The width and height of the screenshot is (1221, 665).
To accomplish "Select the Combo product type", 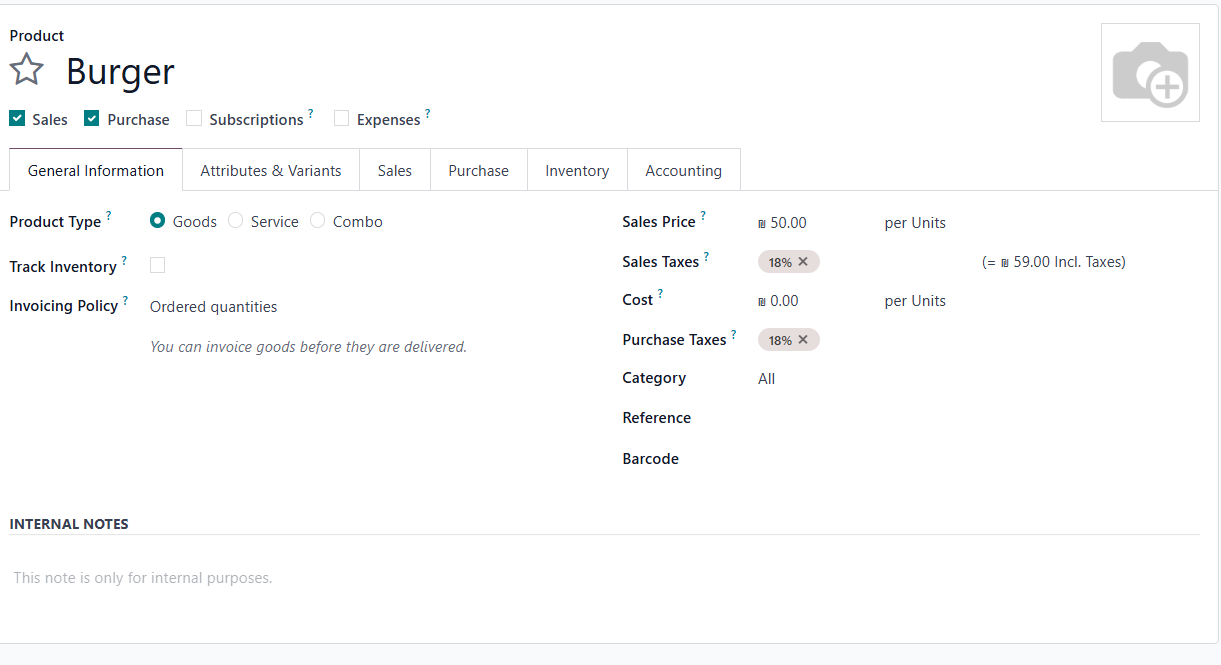I will 318,221.
